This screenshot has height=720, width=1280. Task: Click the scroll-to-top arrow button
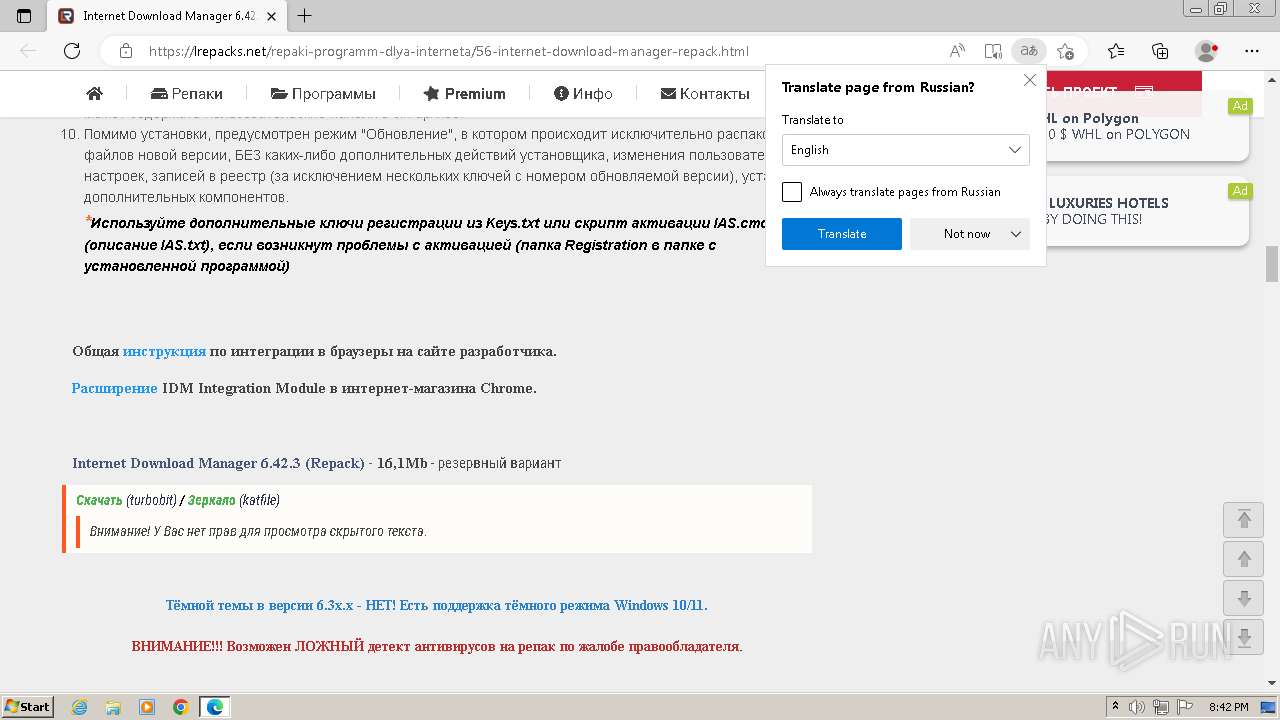(1244, 519)
